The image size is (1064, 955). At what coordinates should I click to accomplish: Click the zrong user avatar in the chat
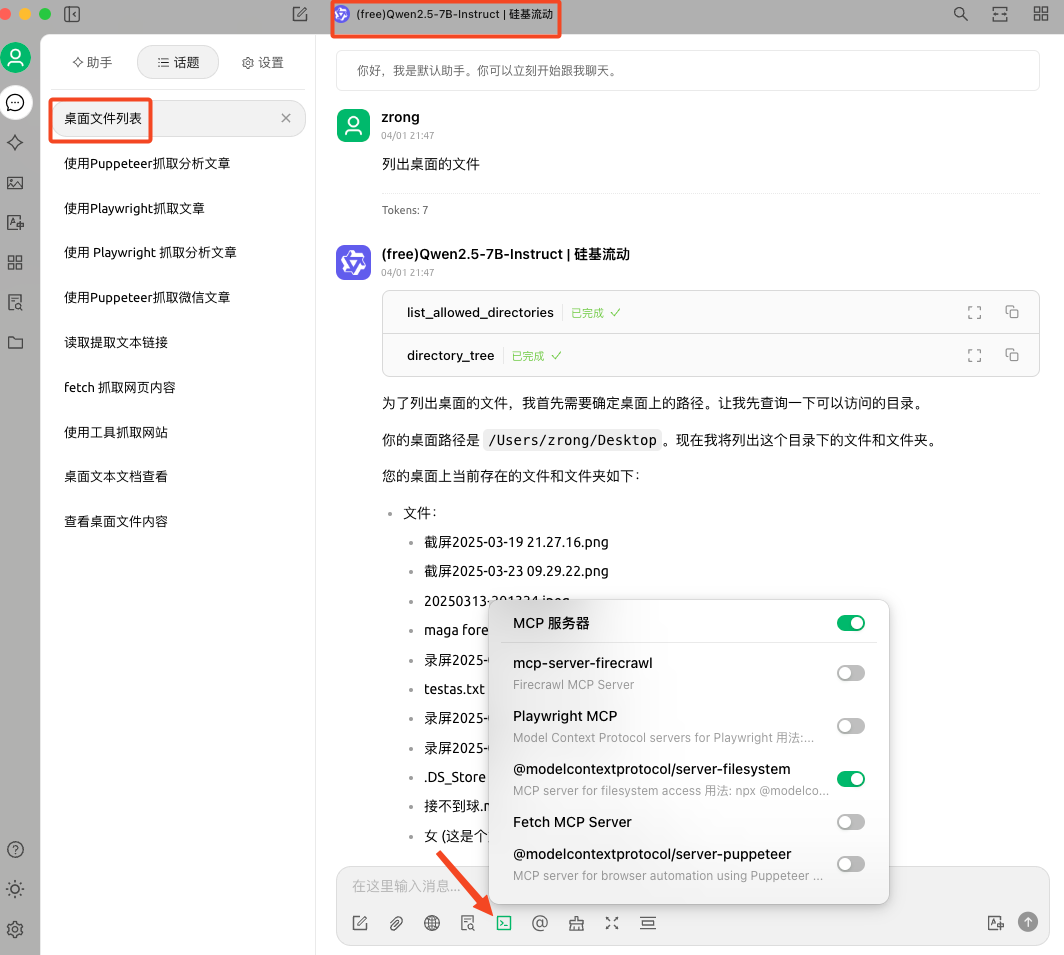click(354, 126)
